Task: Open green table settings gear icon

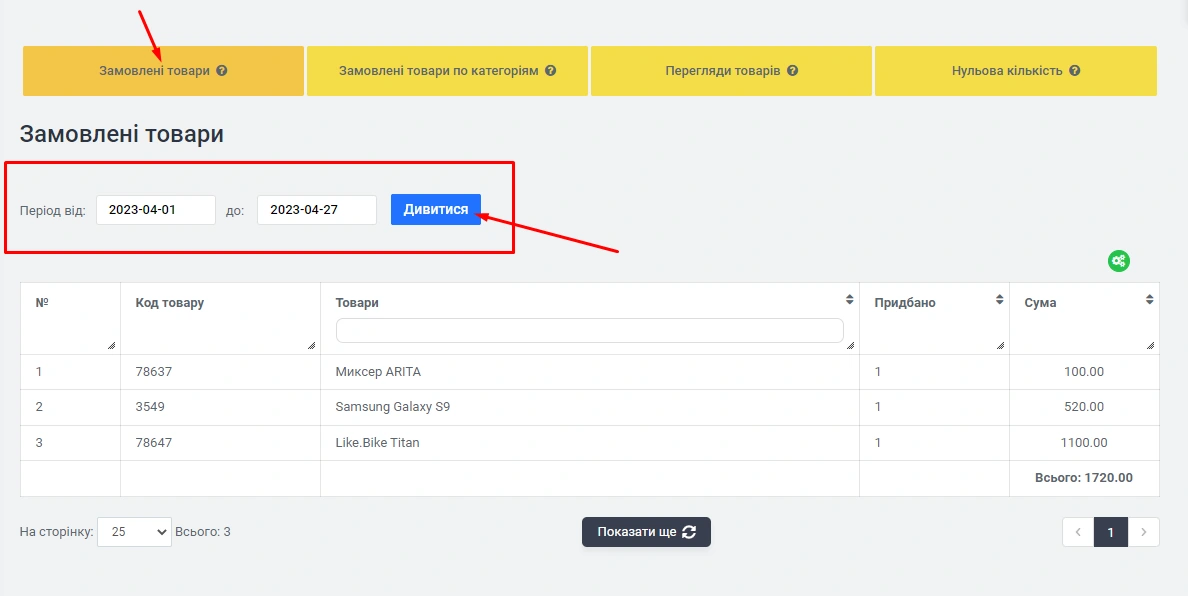Action: [1118, 261]
